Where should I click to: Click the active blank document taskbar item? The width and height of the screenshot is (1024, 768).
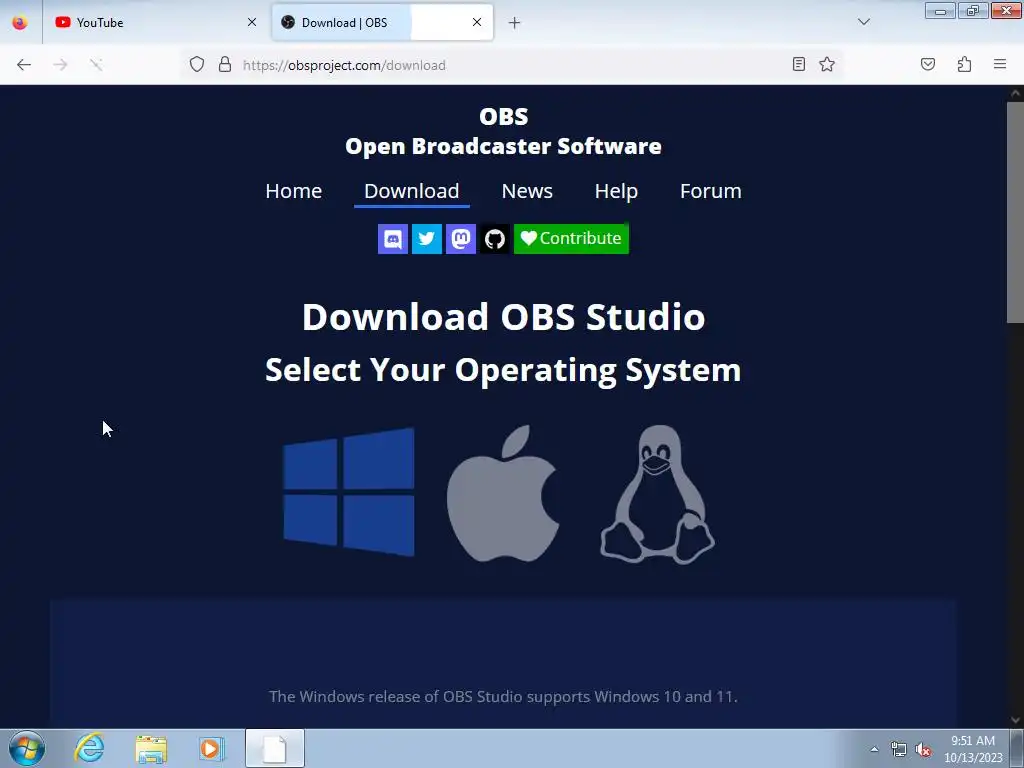(x=275, y=748)
